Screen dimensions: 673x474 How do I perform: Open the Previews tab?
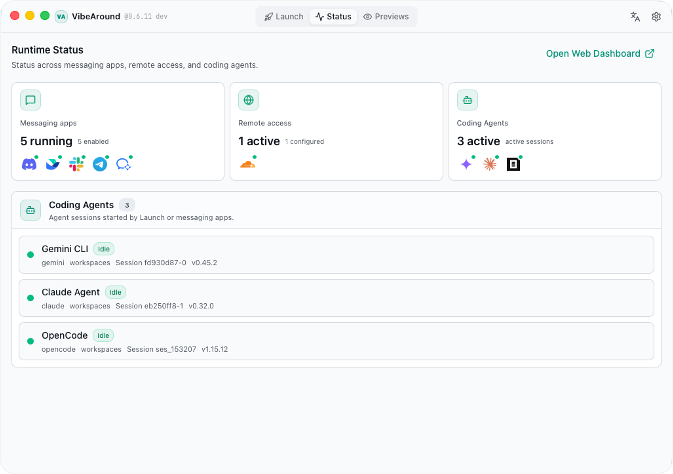click(x=386, y=17)
